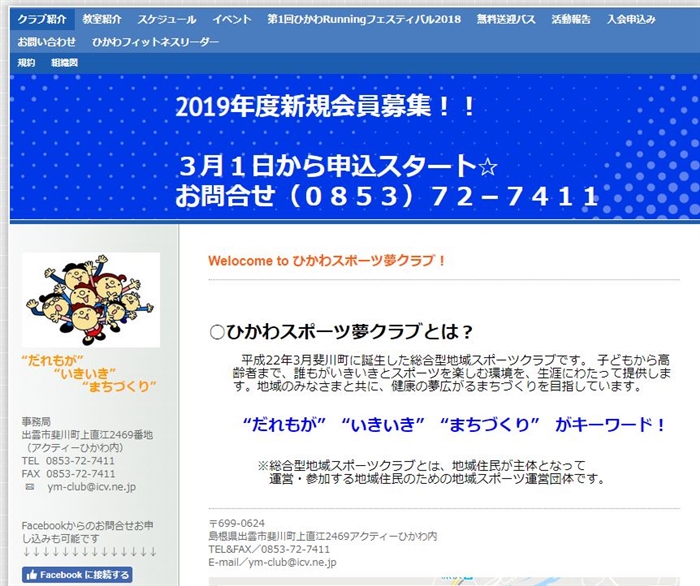The width and height of the screenshot is (700, 586).
Task: Click the blue がキーワード！ slogan line
Action: click(454, 424)
